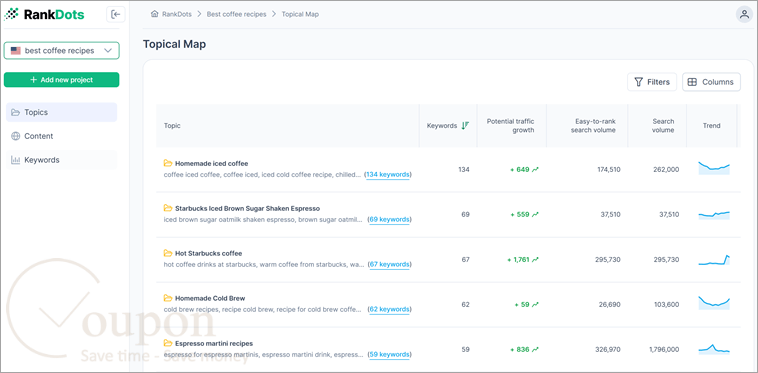Open the best coffee recipes project dropdown
The width and height of the screenshot is (758, 373).
coord(61,51)
